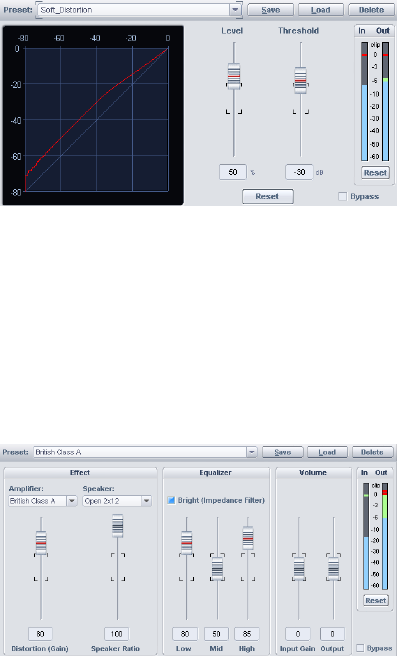Click Load next to British Class A preset
This screenshot has width=397, height=656.
pyautogui.click(x=327, y=452)
